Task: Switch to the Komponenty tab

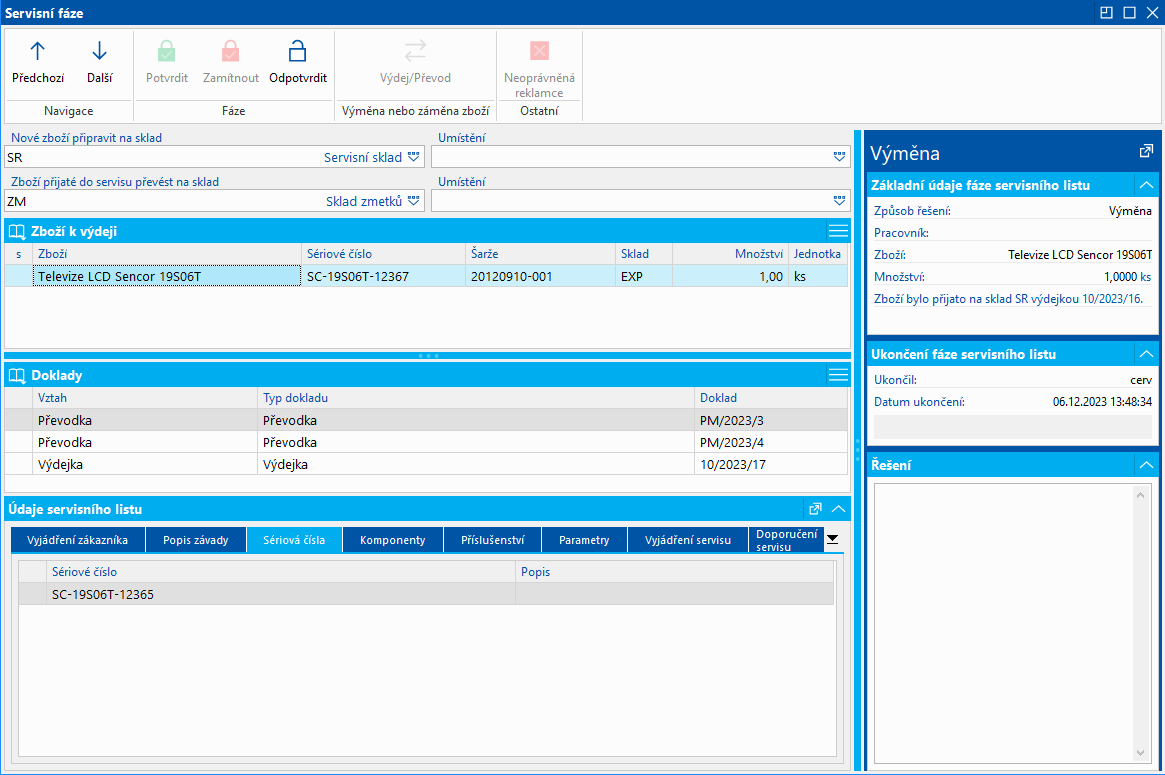Action: pyautogui.click(x=392, y=540)
